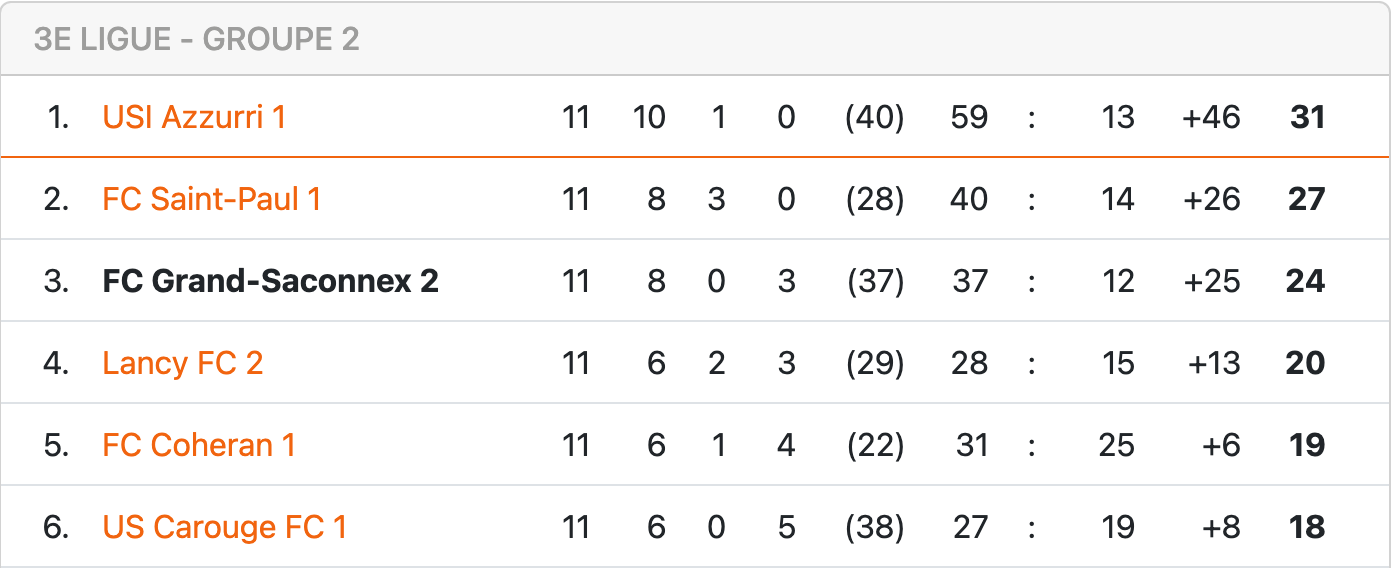The image size is (1392, 568).
Task: Click FC Saint-Paul's 27 points total
Action: (x=1306, y=199)
